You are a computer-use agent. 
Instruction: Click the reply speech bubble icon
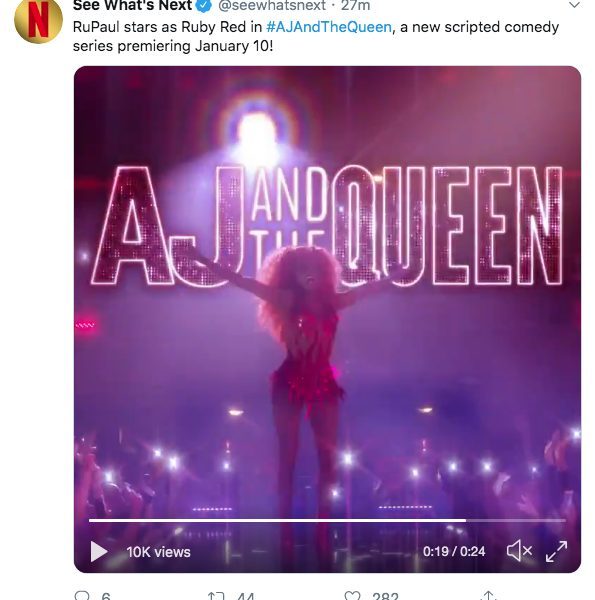pyautogui.click(x=82, y=596)
